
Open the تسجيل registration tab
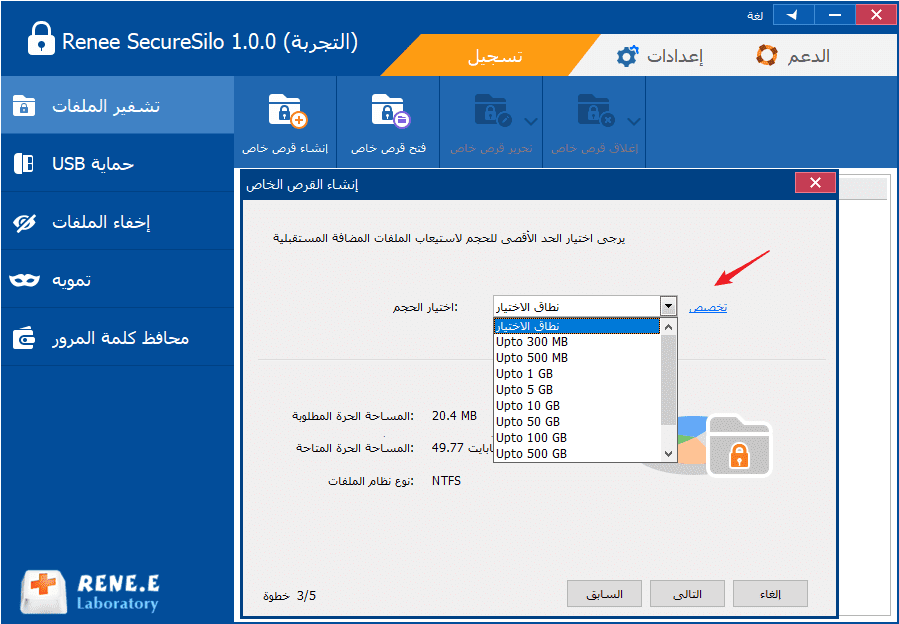494,56
